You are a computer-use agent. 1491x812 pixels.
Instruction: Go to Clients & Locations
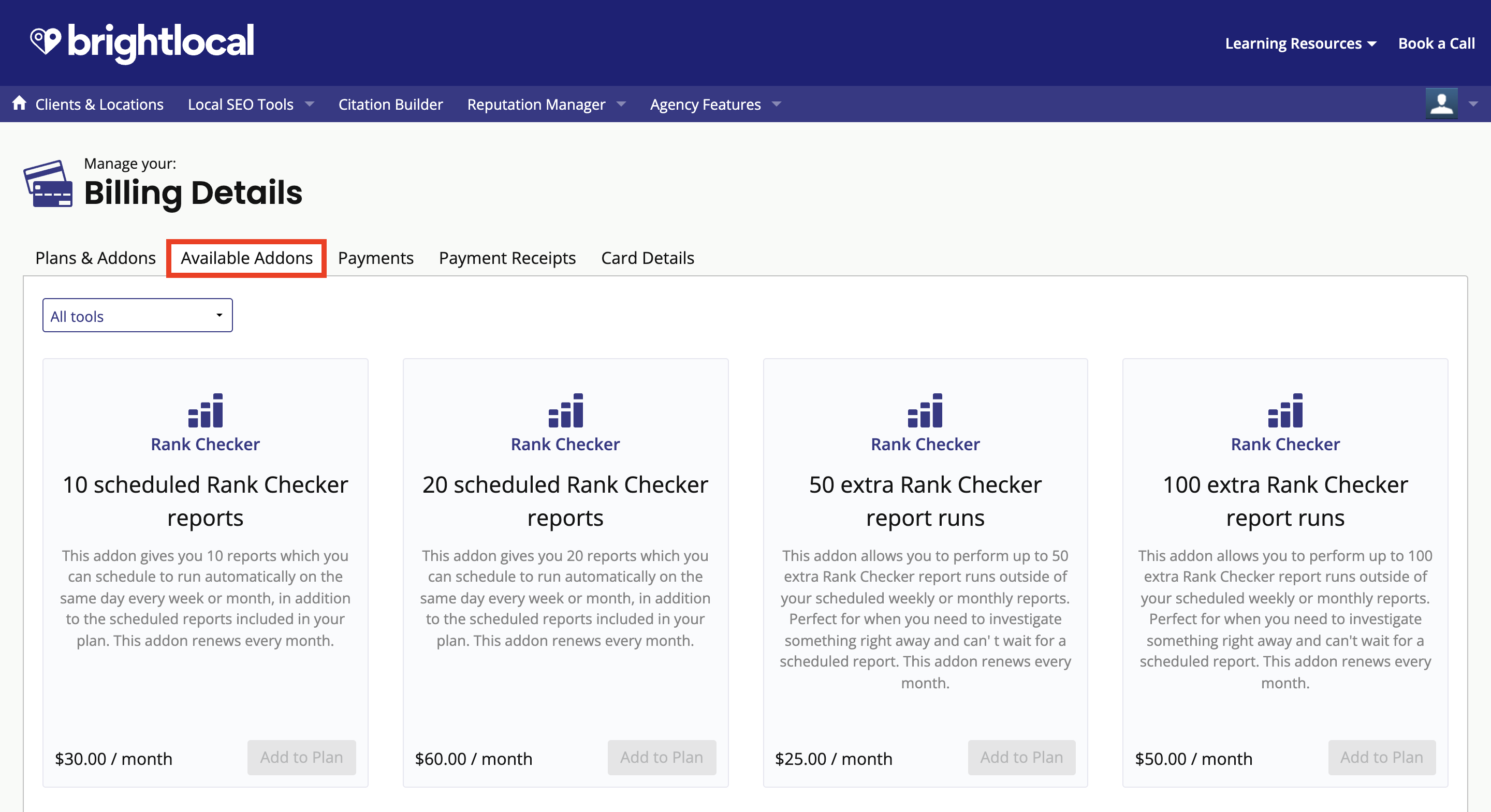(x=99, y=104)
